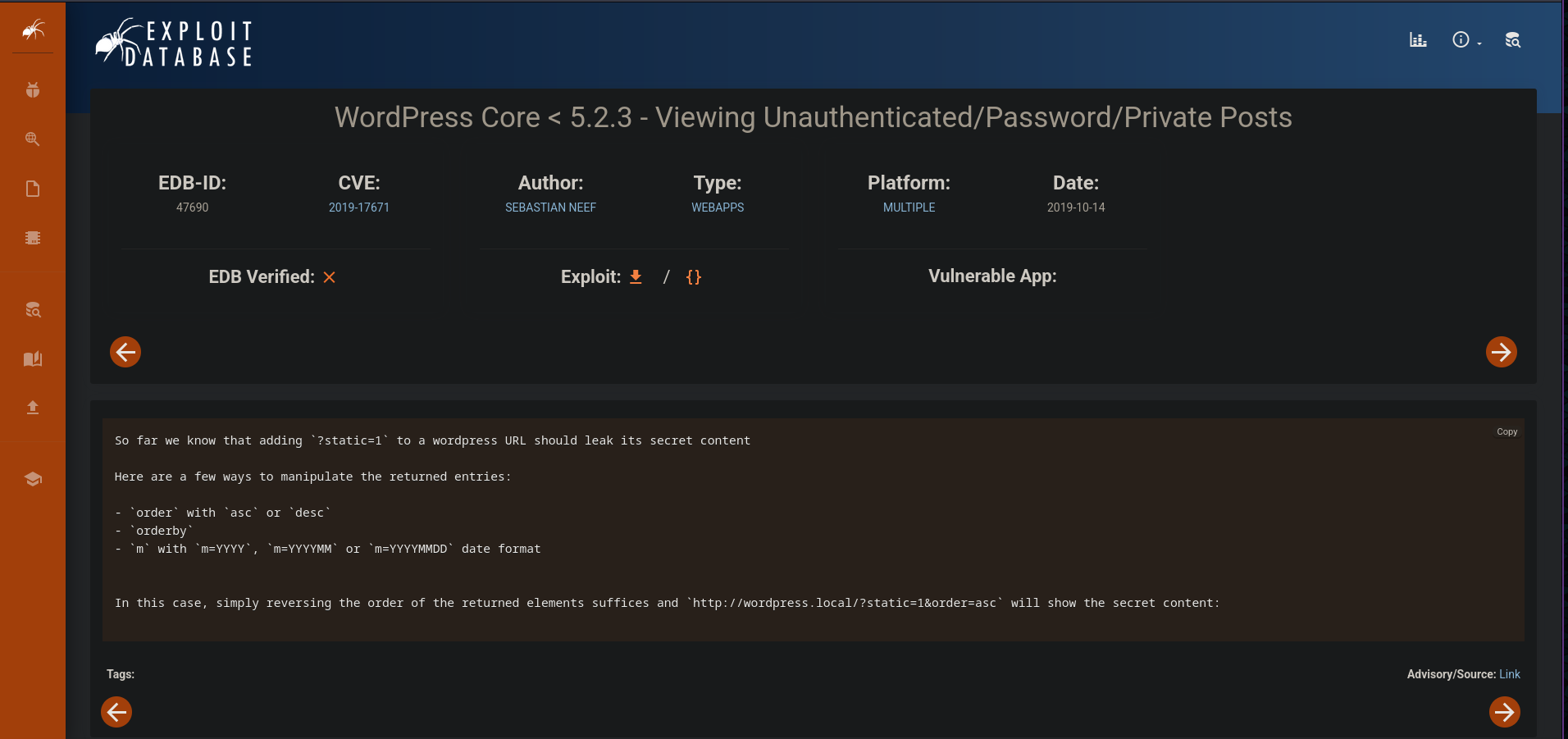The height and width of the screenshot is (739, 1568).
Task: Download the exploit file
Action: point(636,277)
